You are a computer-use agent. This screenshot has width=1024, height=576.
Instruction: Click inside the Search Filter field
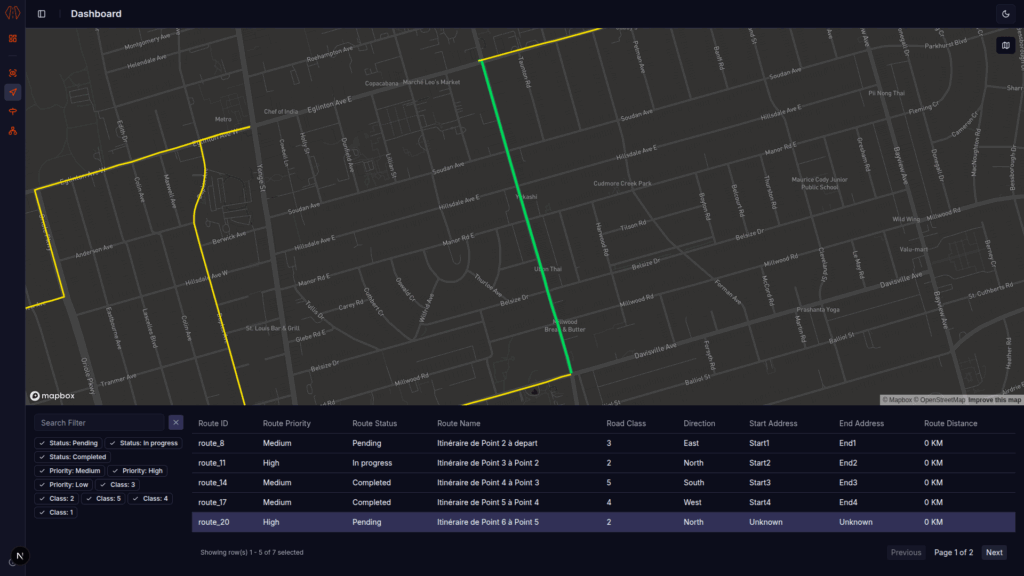click(98, 421)
